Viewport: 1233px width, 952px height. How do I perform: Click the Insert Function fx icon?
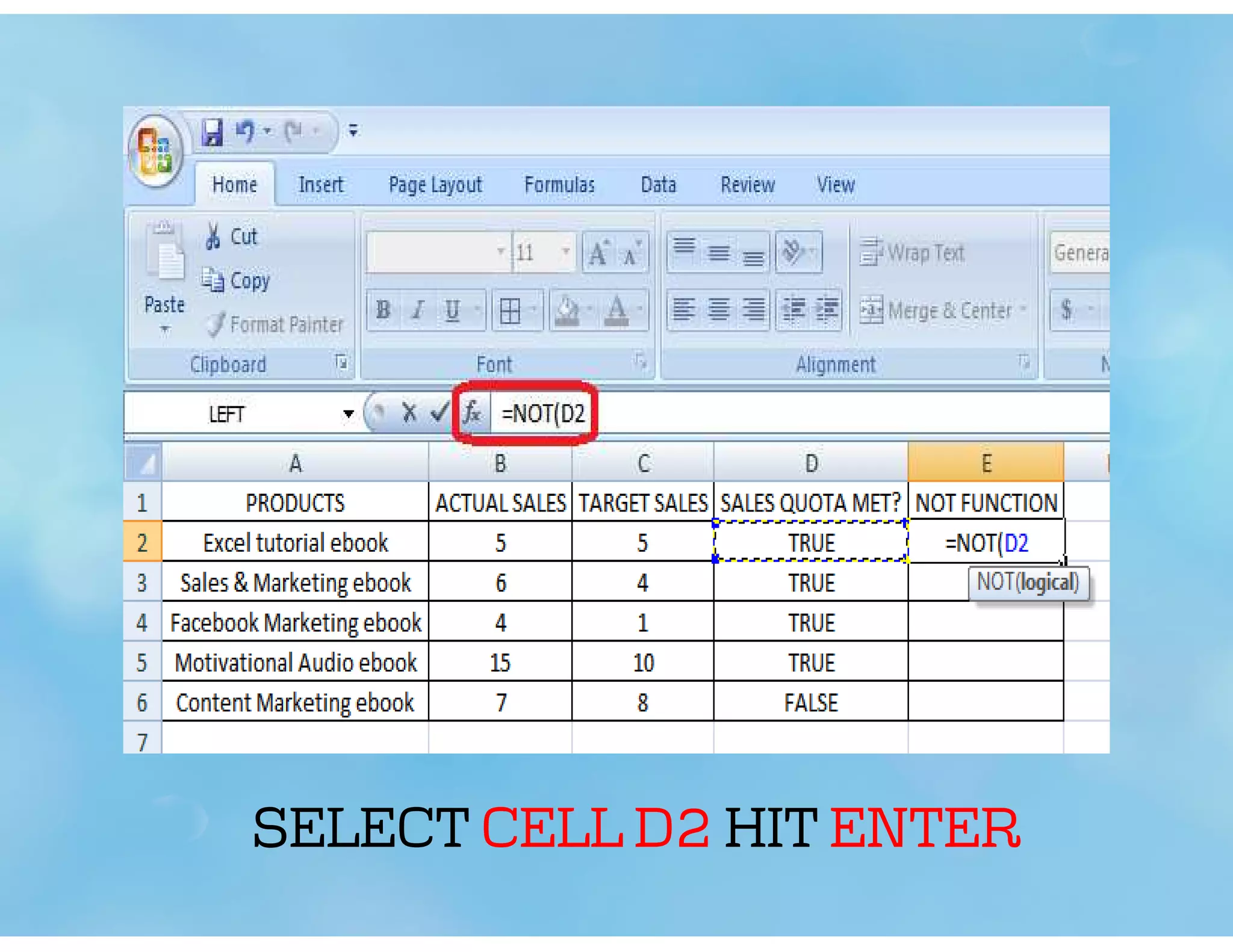pos(472,413)
